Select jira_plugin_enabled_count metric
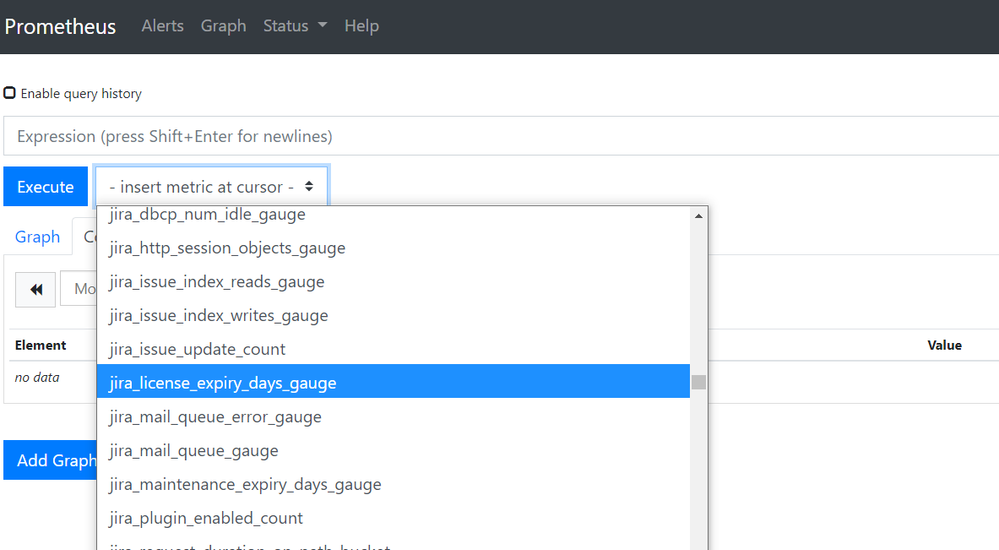The width and height of the screenshot is (999, 550). click(x=393, y=518)
